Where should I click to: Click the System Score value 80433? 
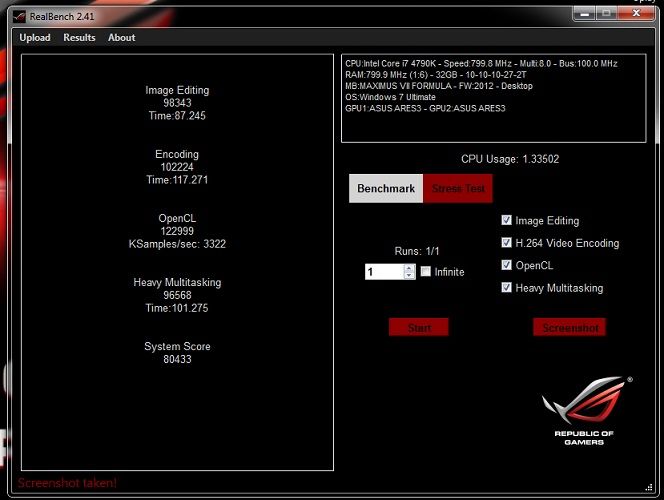click(x=177, y=359)
